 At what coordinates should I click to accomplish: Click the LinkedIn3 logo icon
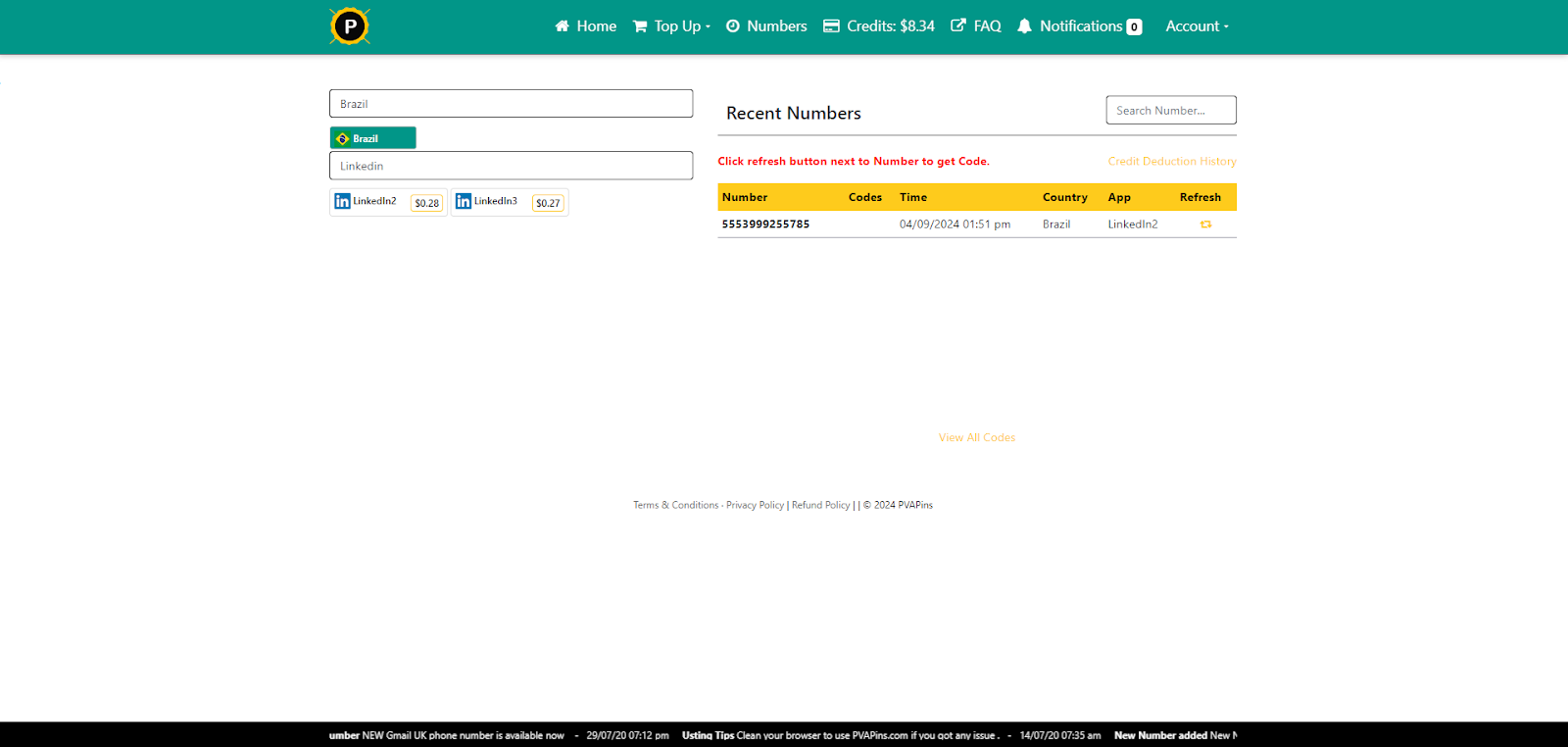[464, 201]
